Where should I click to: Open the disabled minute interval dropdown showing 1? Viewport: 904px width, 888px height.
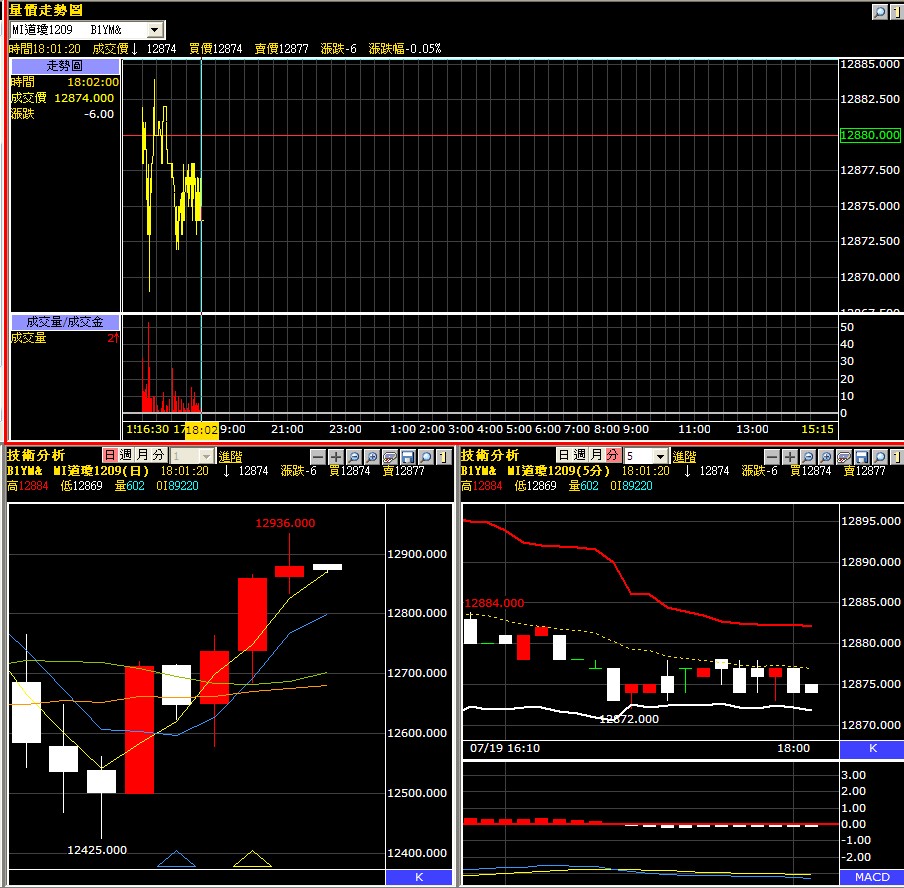pos(206,456)
